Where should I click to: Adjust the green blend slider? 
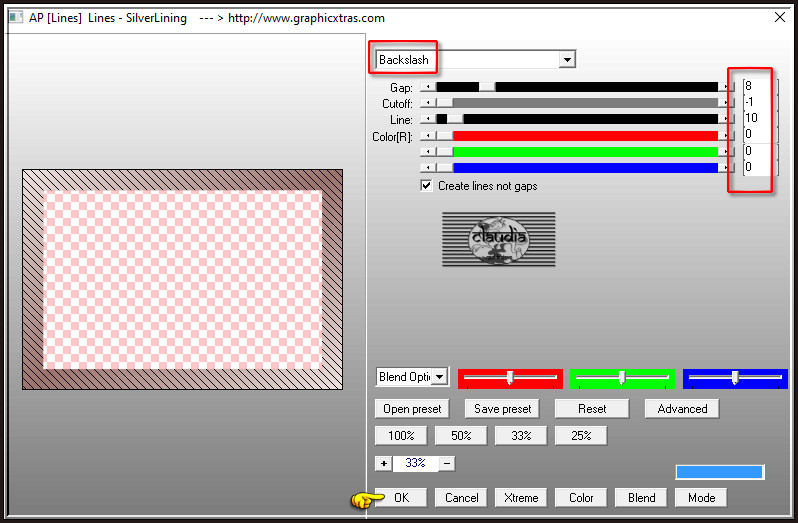tap(621, 377)
